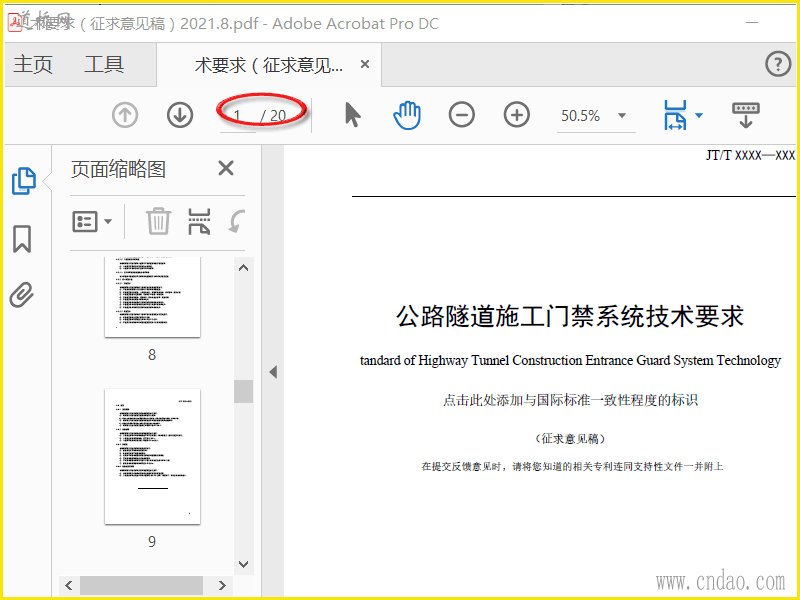Switch to the 主页 tab
Screen dimensions: 800x600
point(33,65)
